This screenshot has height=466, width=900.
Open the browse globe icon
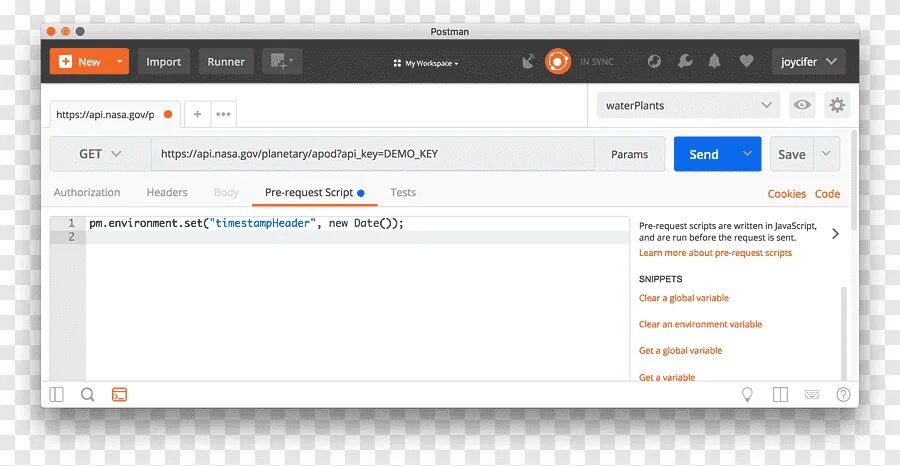654,61
